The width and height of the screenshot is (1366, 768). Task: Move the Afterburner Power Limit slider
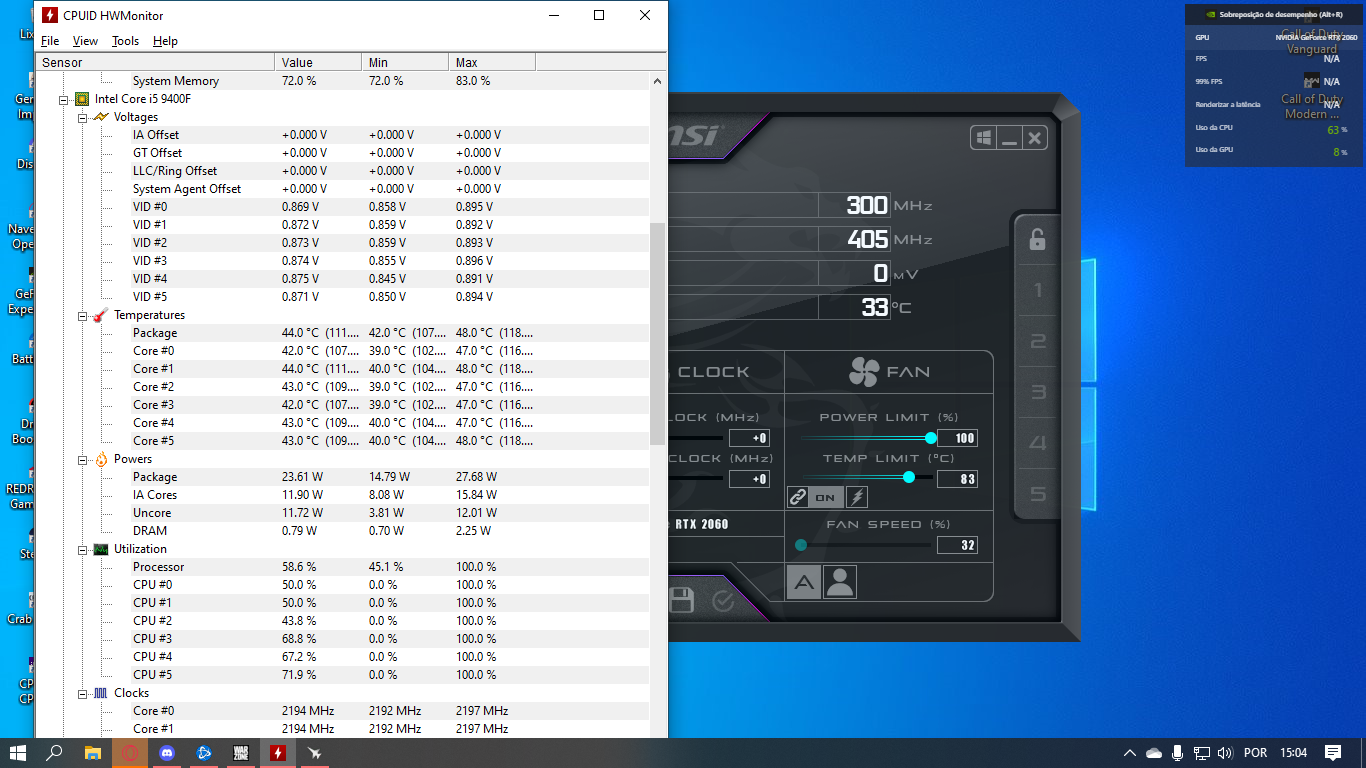(x=931, y=438)
